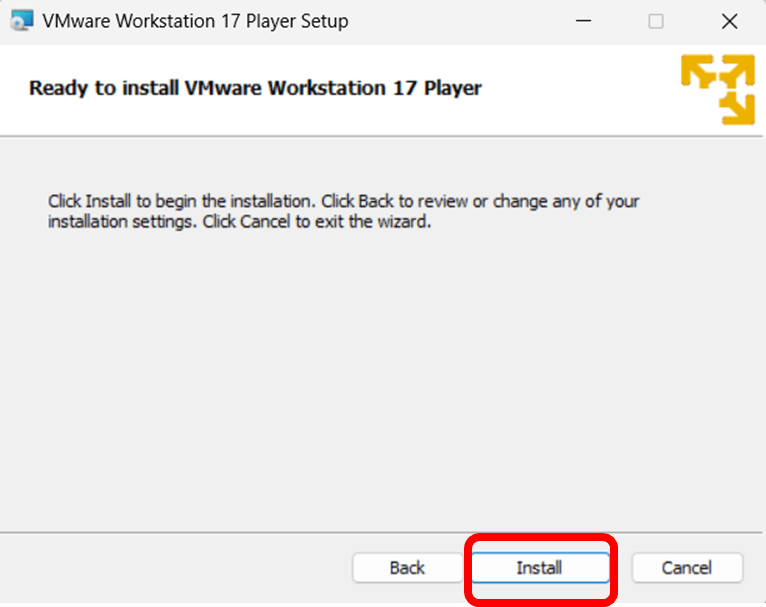Click the empty footer area left of Back
This screenshot has width=766, height=607.
pyautogui.click(x=170, y=568)
